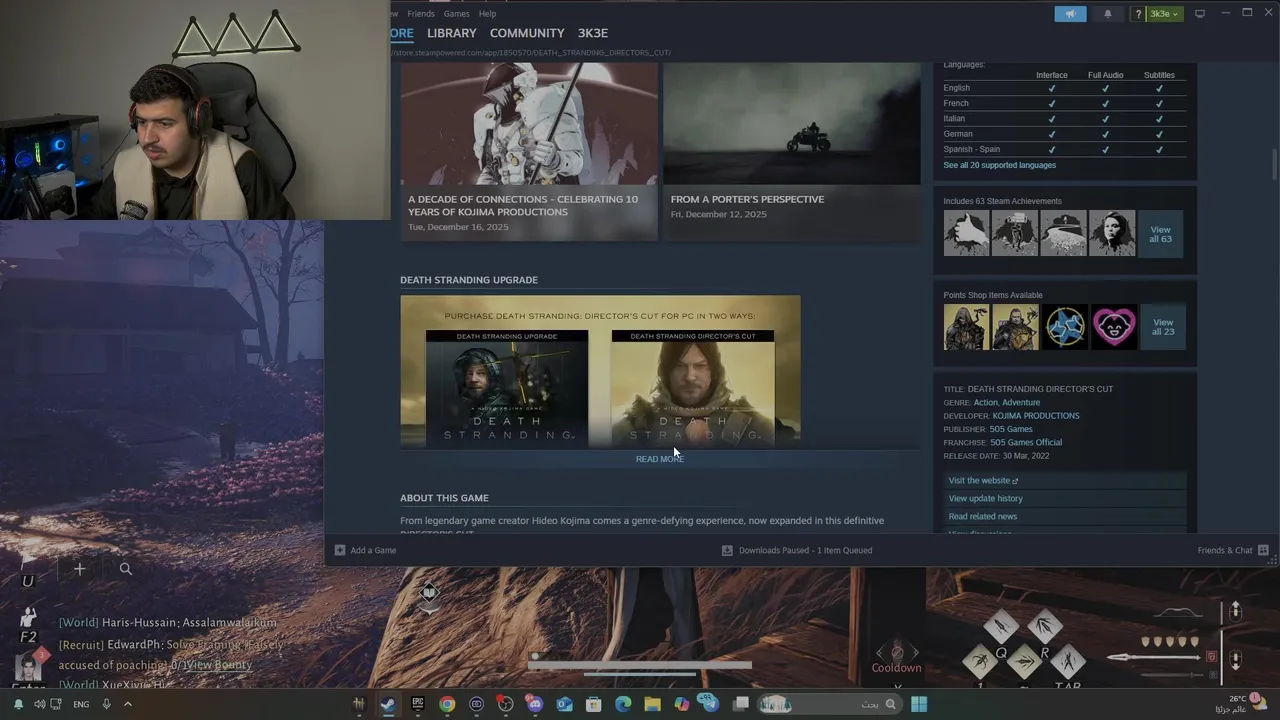Open From a Porter's Perspective news card
Viewport: 1280px width, 720px height.
792,152
